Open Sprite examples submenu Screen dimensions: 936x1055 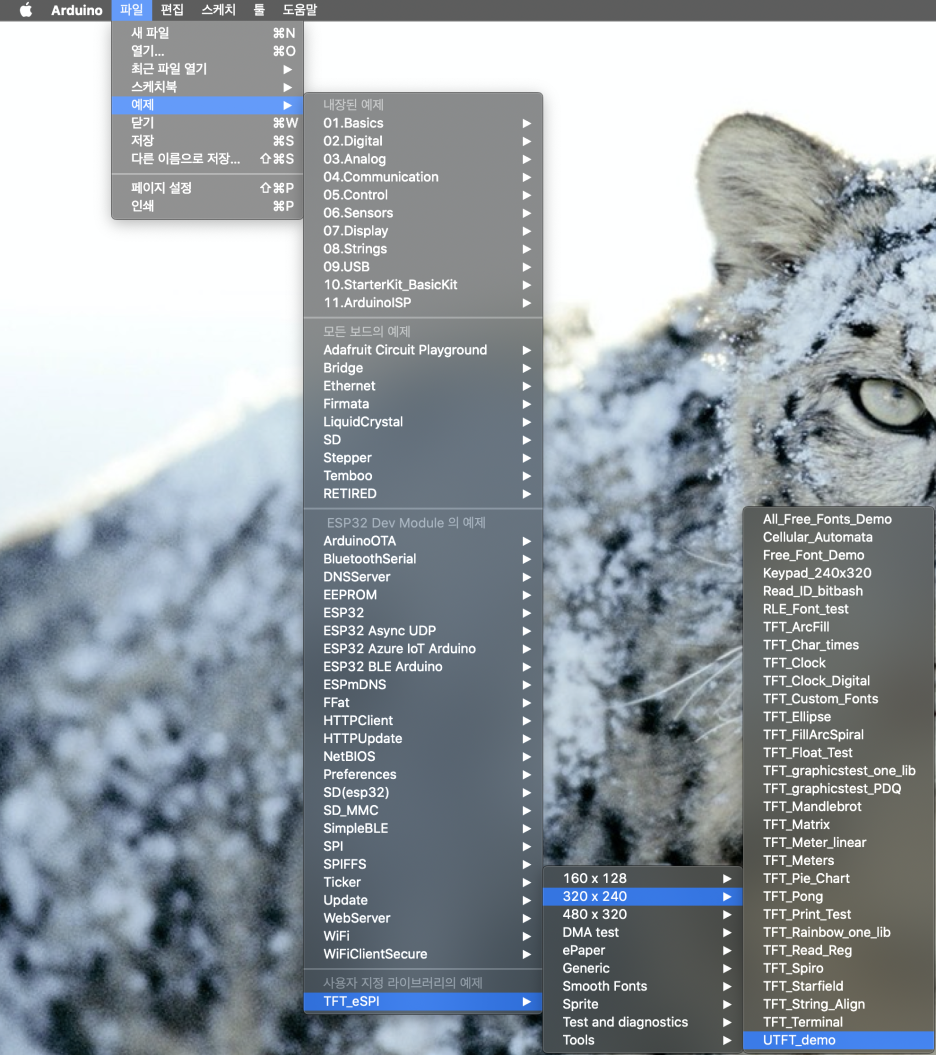click(643, 1005)
